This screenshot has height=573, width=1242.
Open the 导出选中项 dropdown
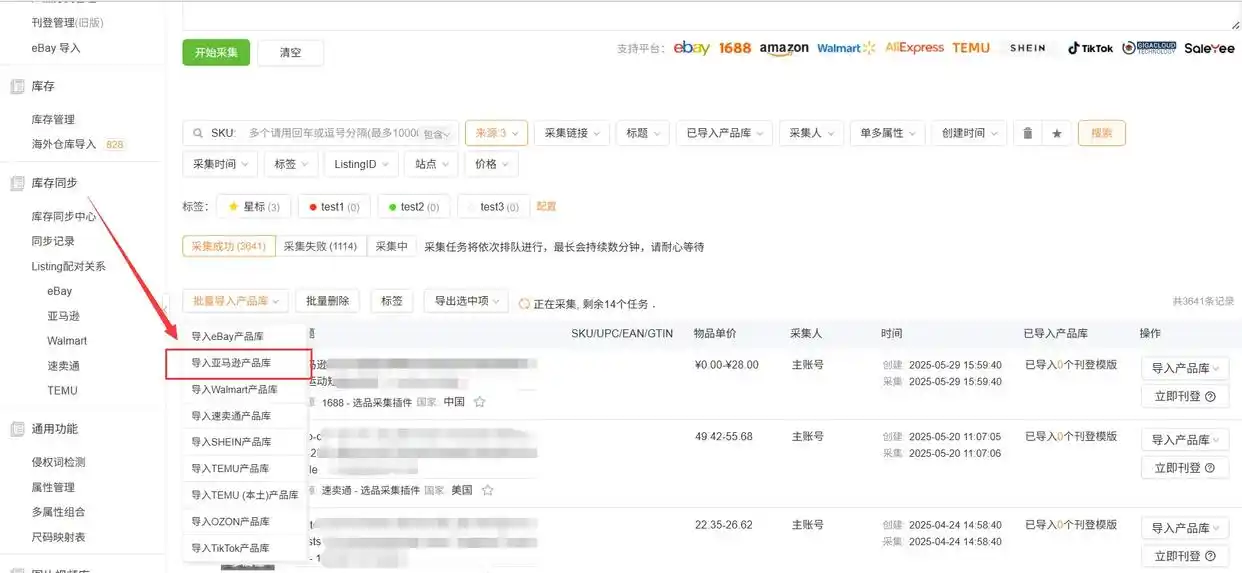tap(466, 301)
